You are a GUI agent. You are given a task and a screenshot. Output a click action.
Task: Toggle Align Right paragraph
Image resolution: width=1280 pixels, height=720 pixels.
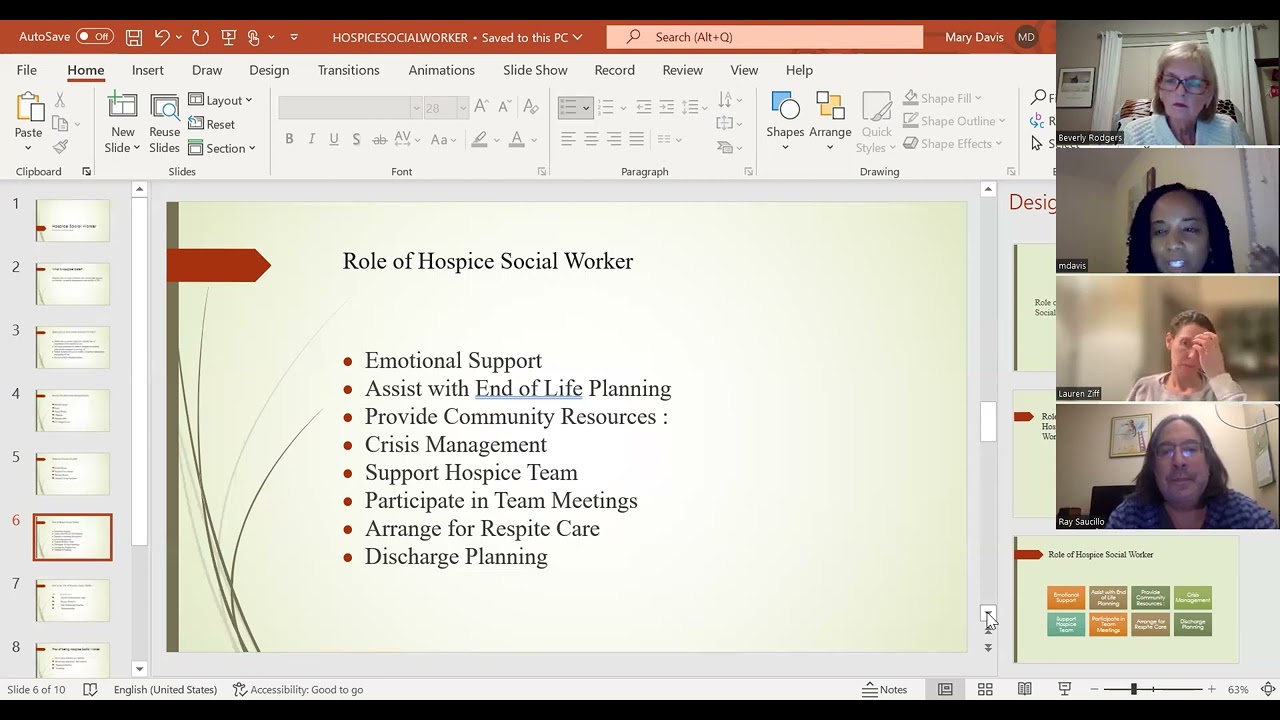pyautogui.click(x=614, y=139)
